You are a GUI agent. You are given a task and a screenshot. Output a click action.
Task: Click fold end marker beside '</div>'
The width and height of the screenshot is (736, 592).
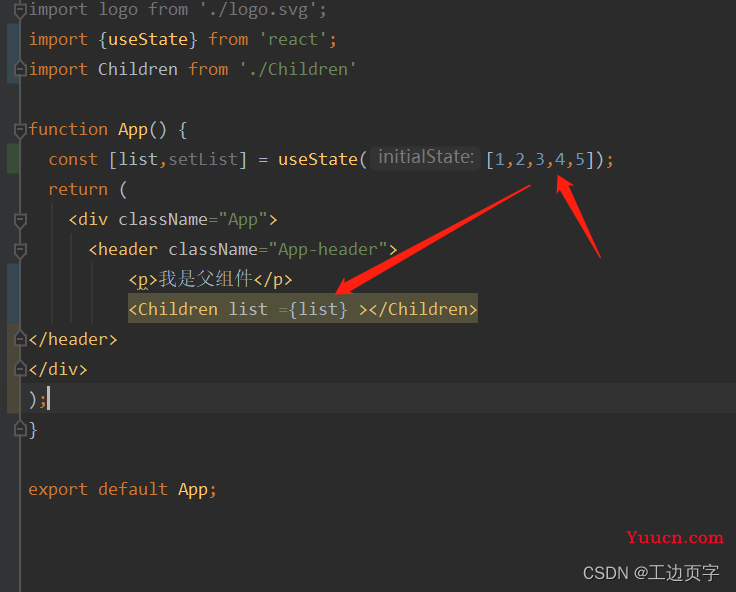pos(20,369)
